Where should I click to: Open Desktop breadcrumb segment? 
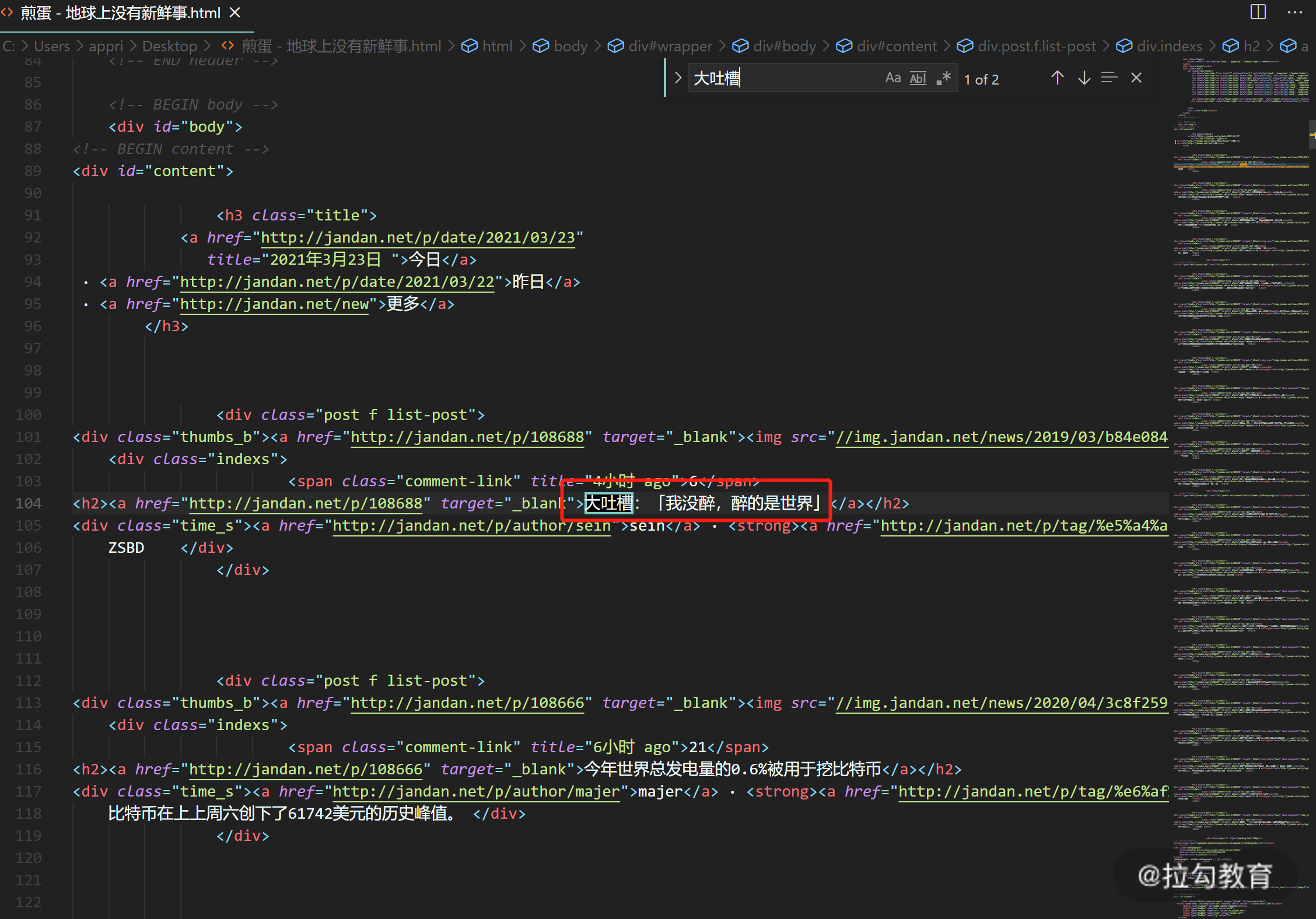point(170,46)
